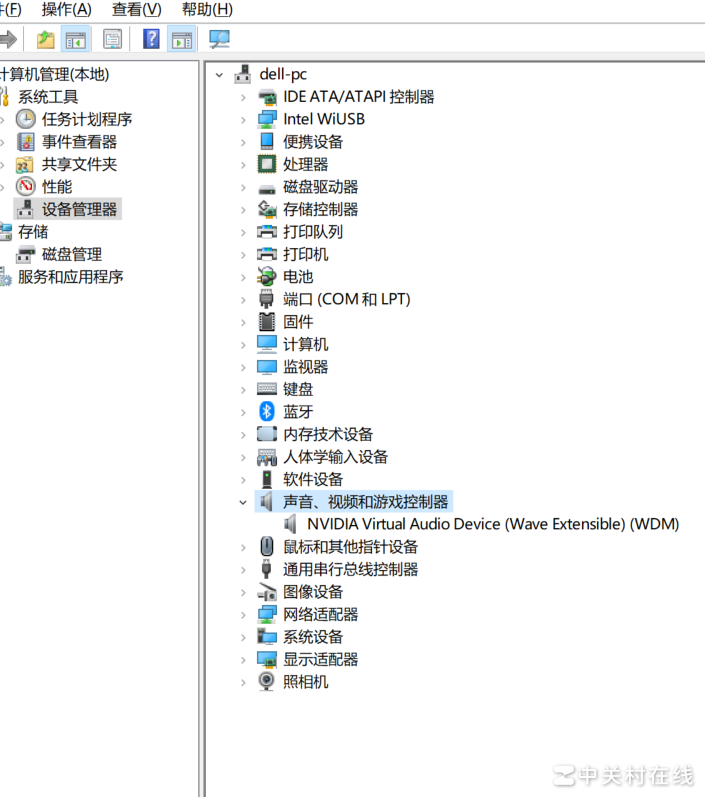Screen dimensions: 705x797
Task: Click the up one level folder icon
Action: 46,39
